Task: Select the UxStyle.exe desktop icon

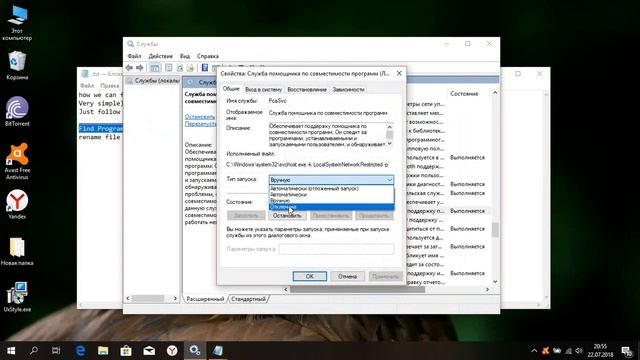Action: pos(17,297)
